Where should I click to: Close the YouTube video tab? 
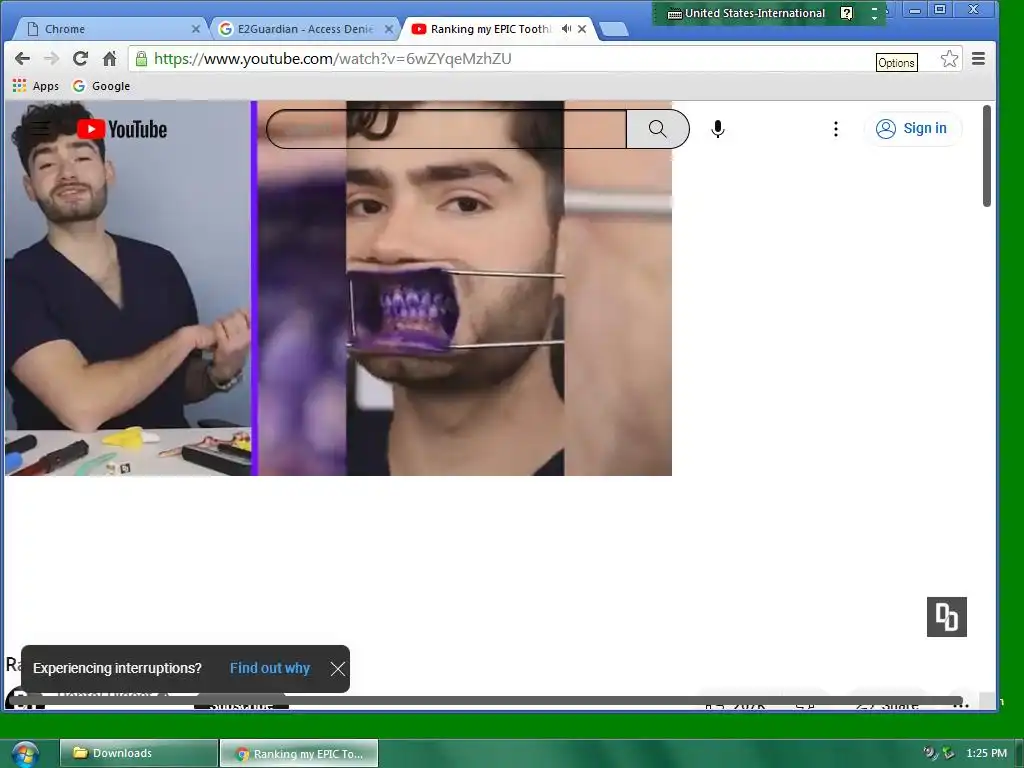tap(582, 29)
